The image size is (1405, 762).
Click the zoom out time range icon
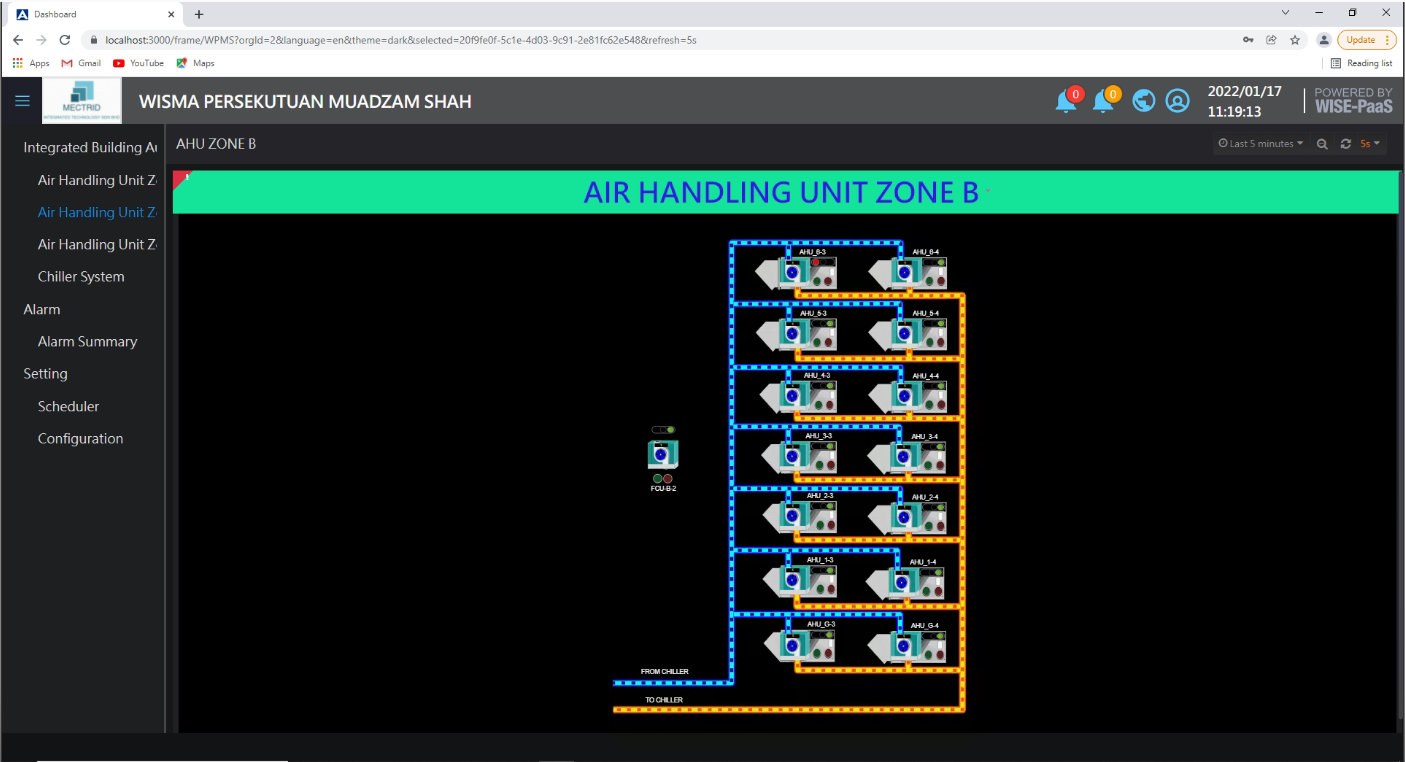point(1322,144)
